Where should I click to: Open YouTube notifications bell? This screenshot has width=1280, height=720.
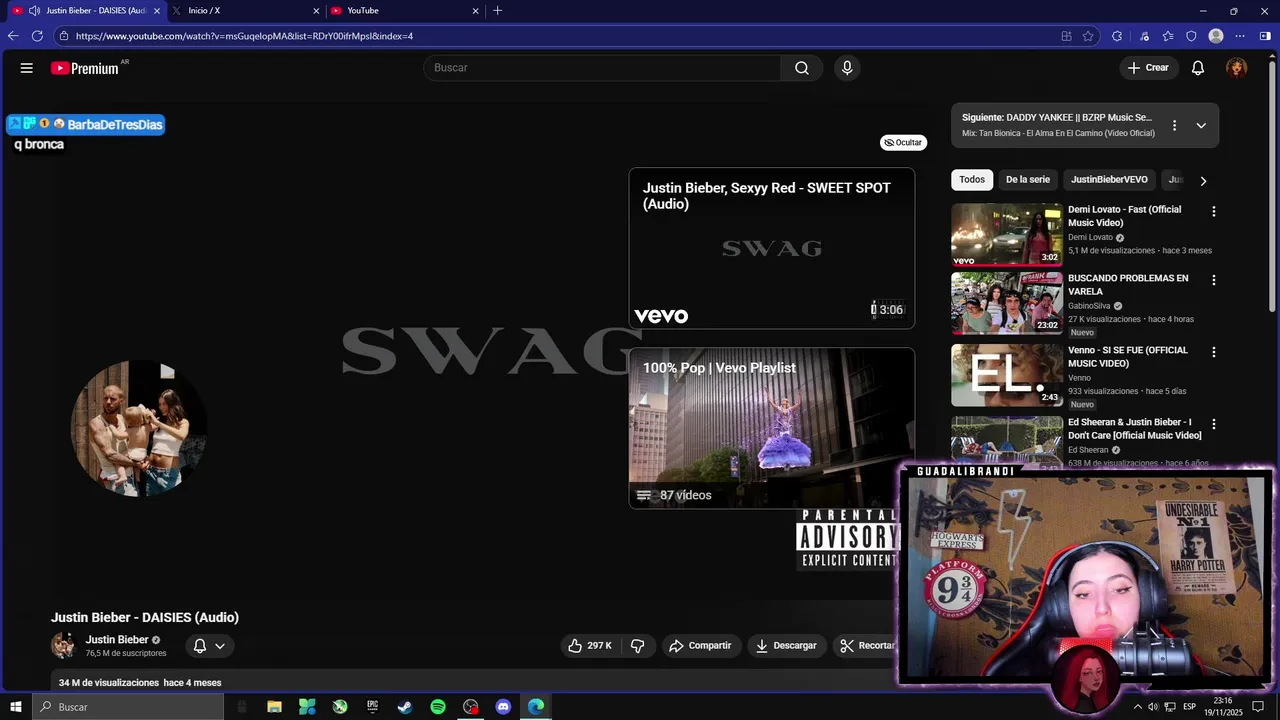coord(1198,68)
